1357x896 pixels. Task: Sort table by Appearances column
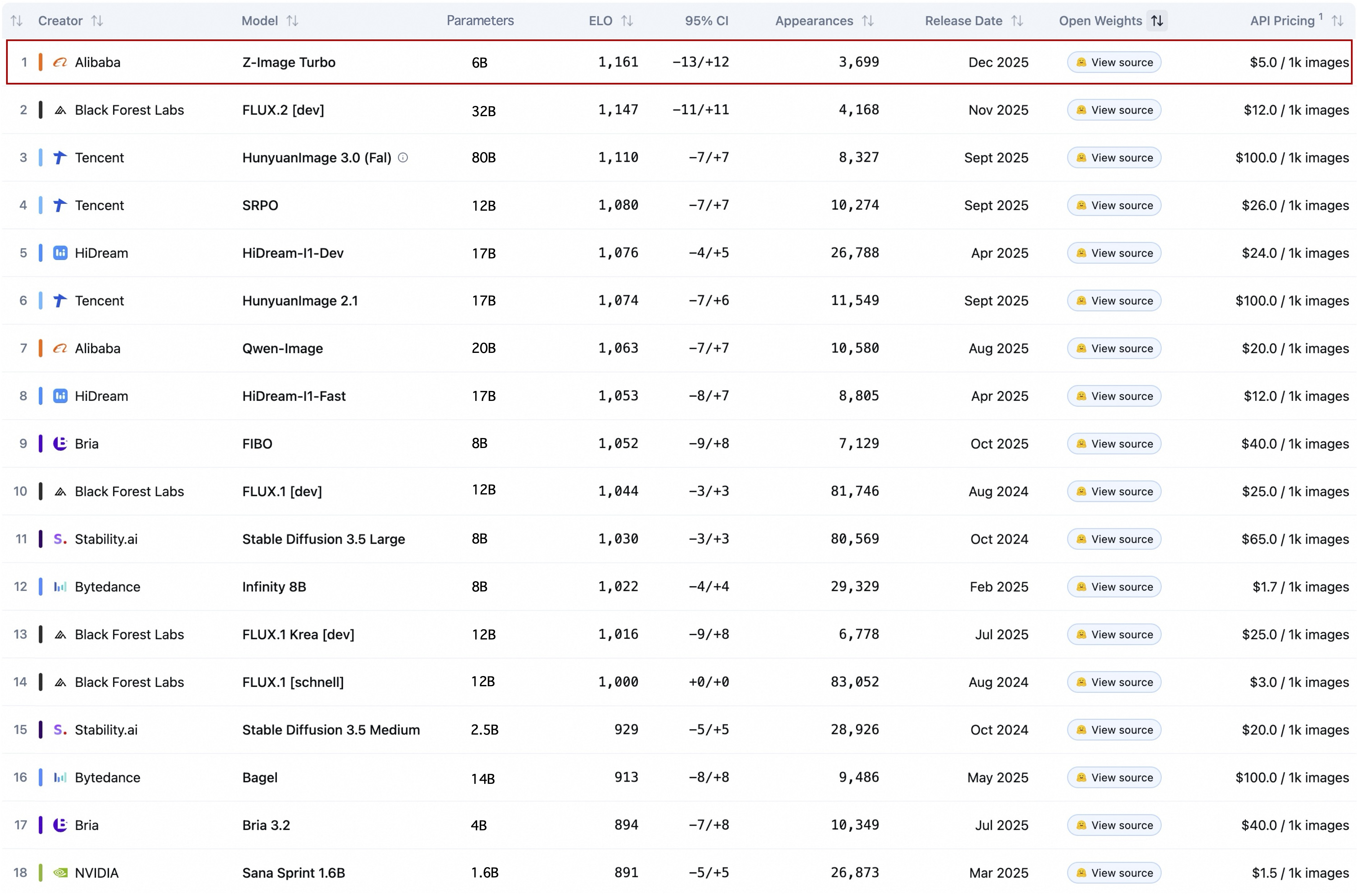click(868, 21)
